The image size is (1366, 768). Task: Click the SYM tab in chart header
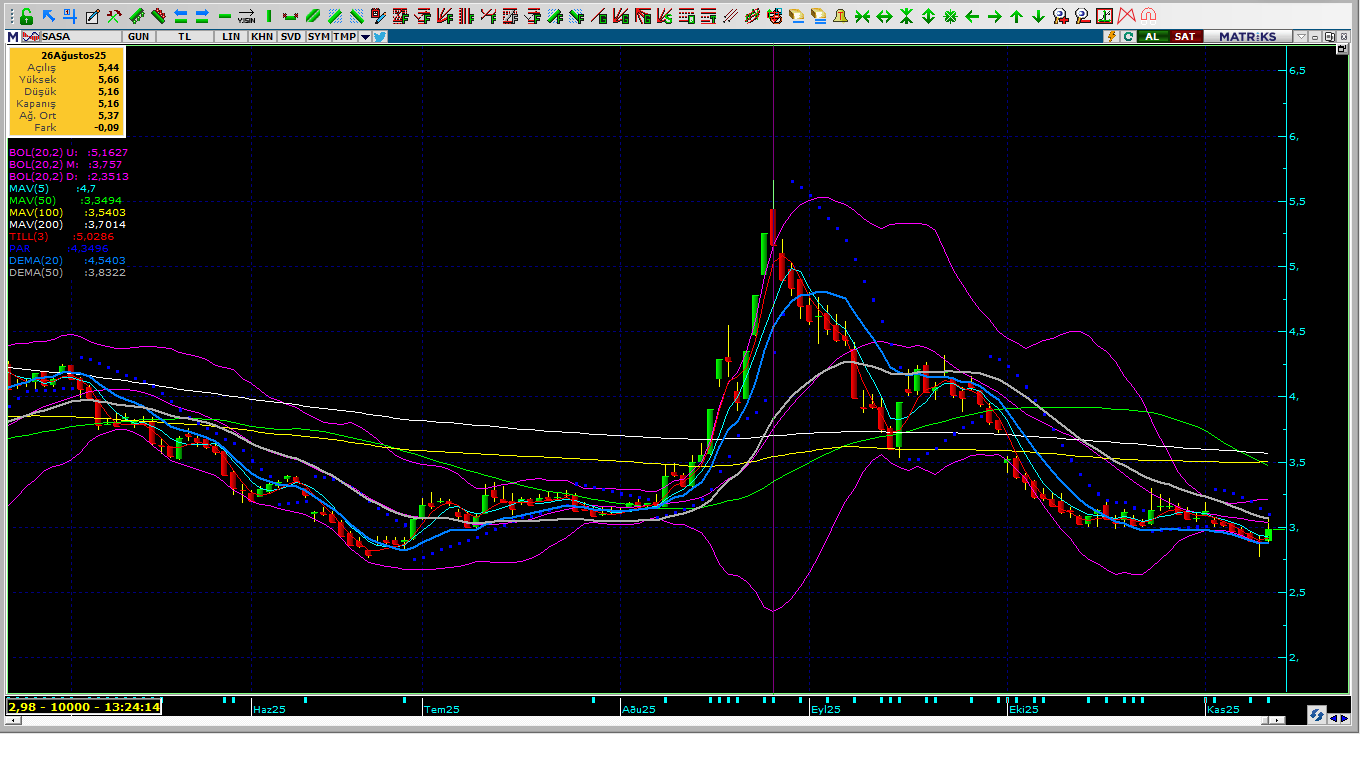(x=318, y=37)
